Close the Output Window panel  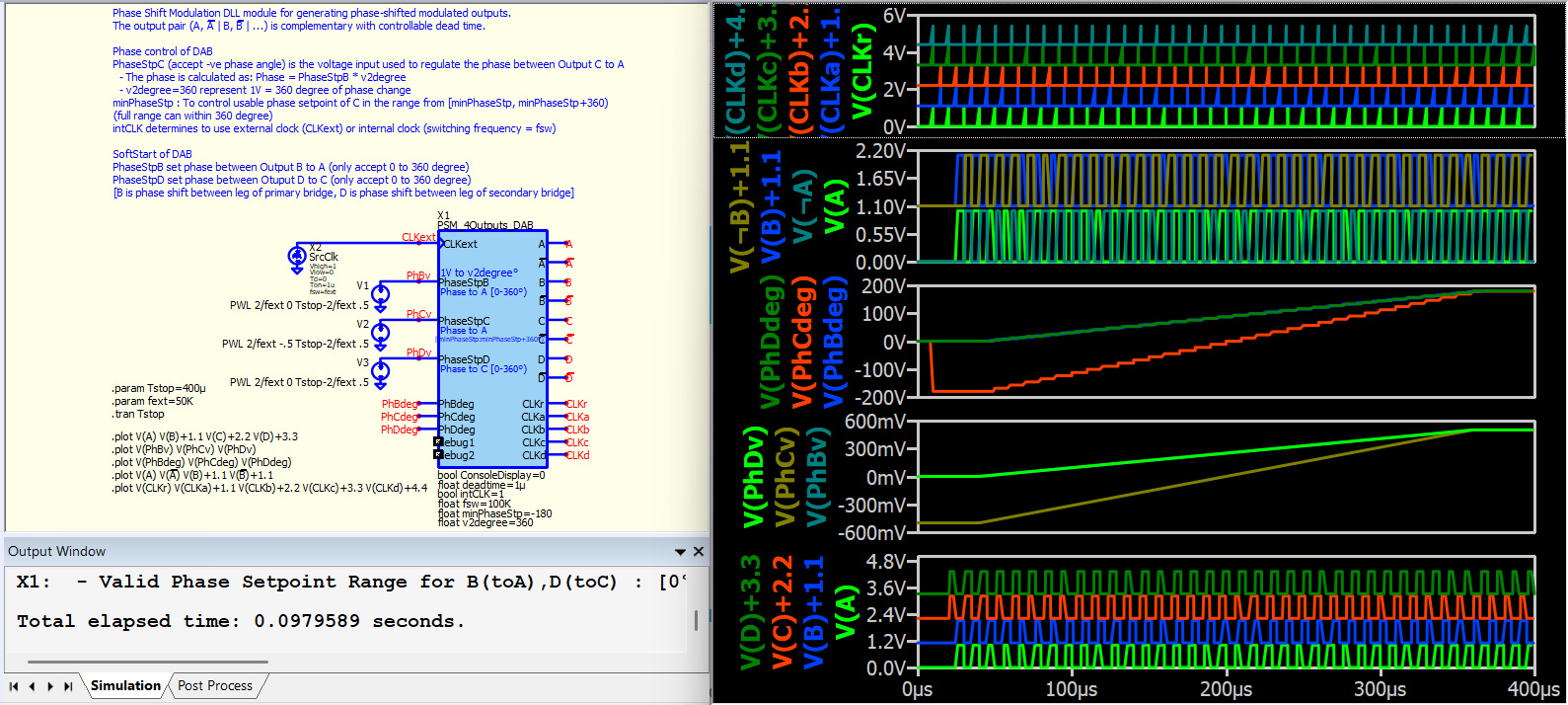coord(699,552)
